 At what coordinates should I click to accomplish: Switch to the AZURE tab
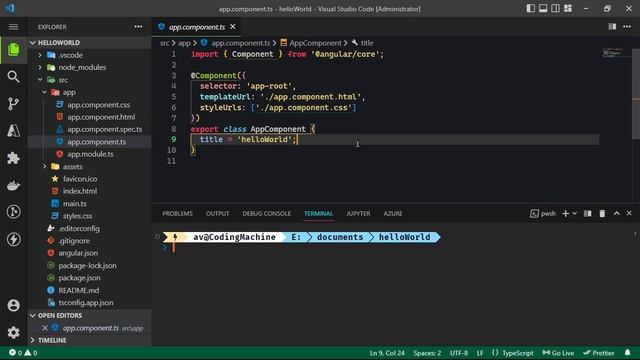[393, 213]
